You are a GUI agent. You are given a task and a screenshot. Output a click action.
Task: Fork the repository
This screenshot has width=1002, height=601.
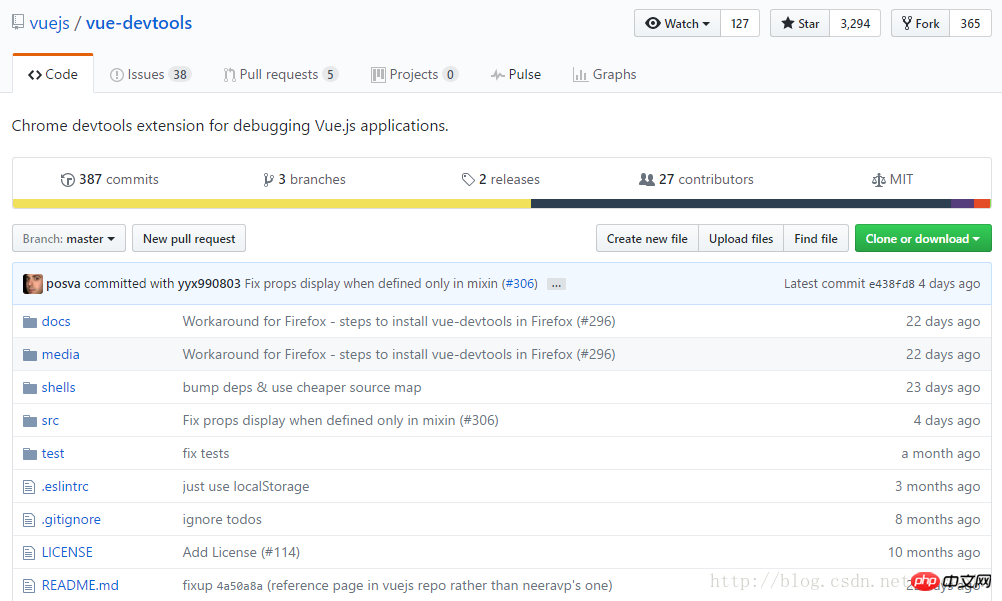[x=920, y=24]
